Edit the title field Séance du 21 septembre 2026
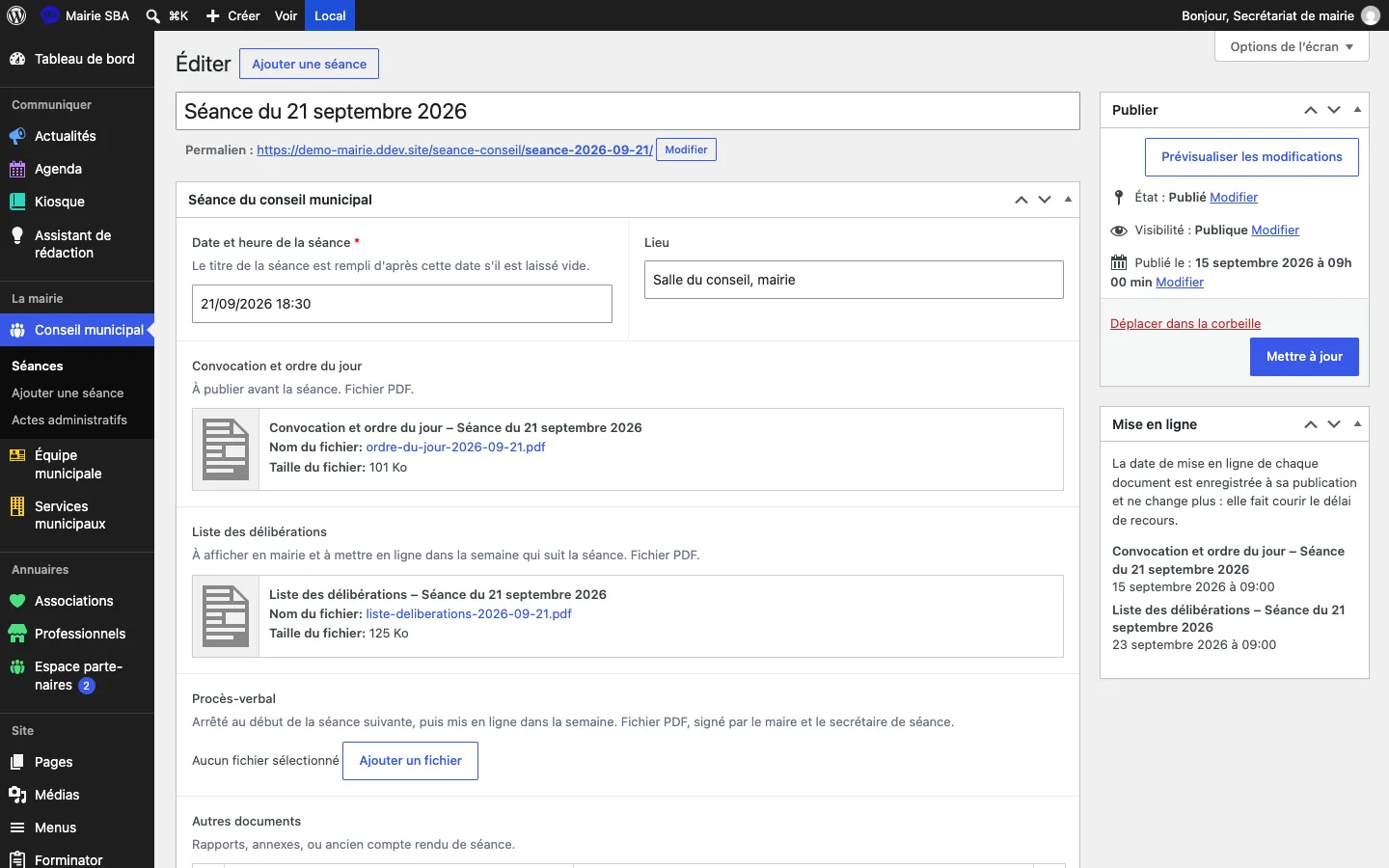The height and width of the screenshot is (868, 1389). click(628, 111)
